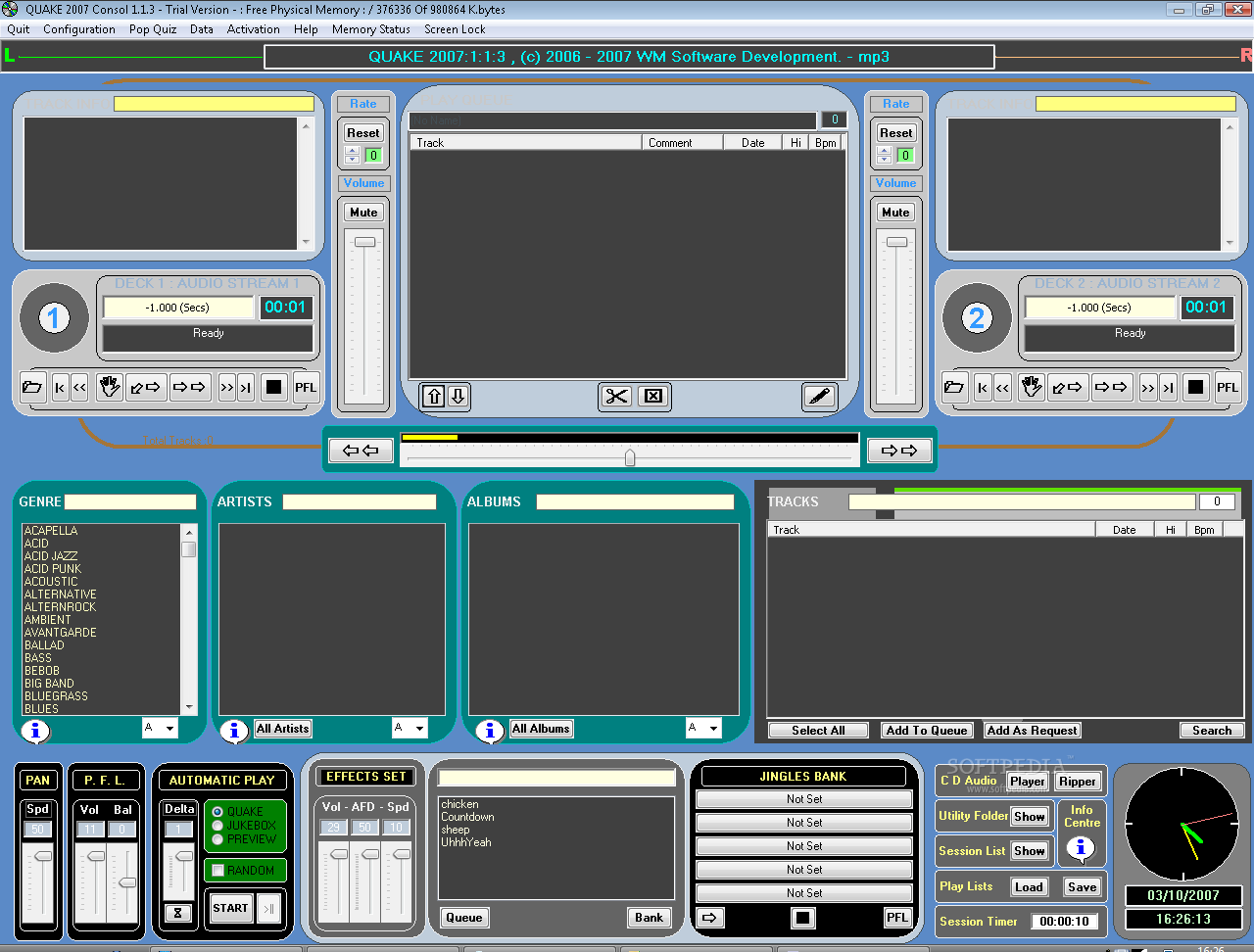Reset the Deck 1 rate
The image size is (1254, 952).
click(x=363, y=133)
